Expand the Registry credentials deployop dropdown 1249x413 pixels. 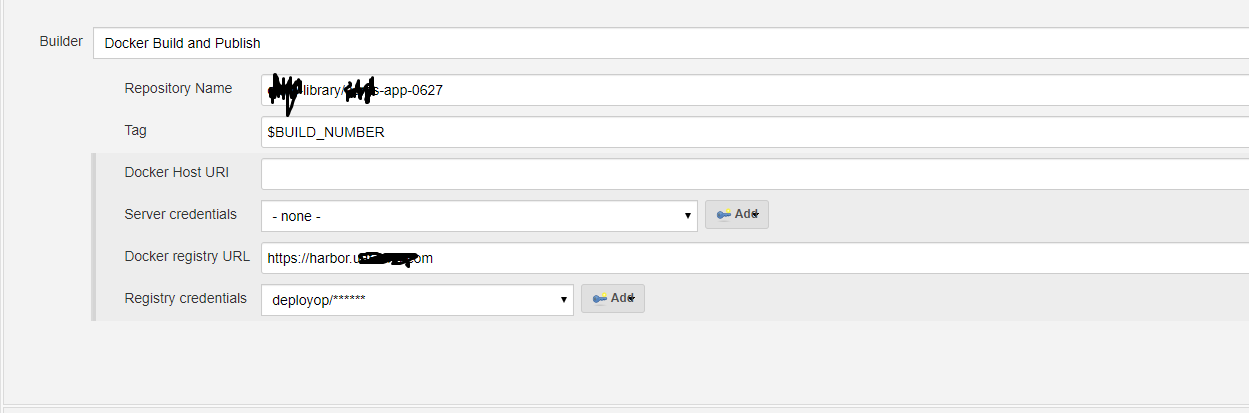pyautogui.click(x=416, y=300)
